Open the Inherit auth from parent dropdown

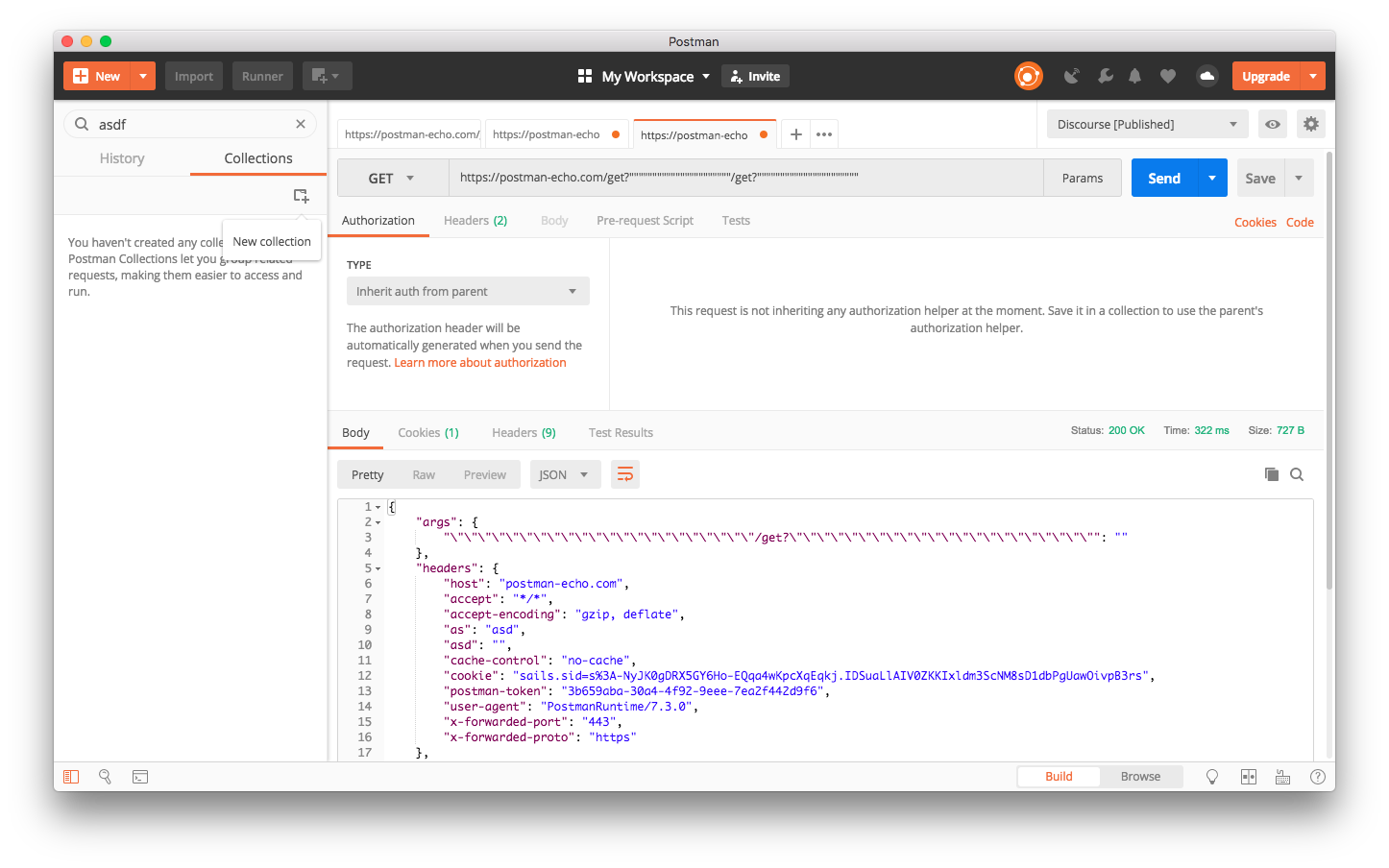[x=468, y=291]
